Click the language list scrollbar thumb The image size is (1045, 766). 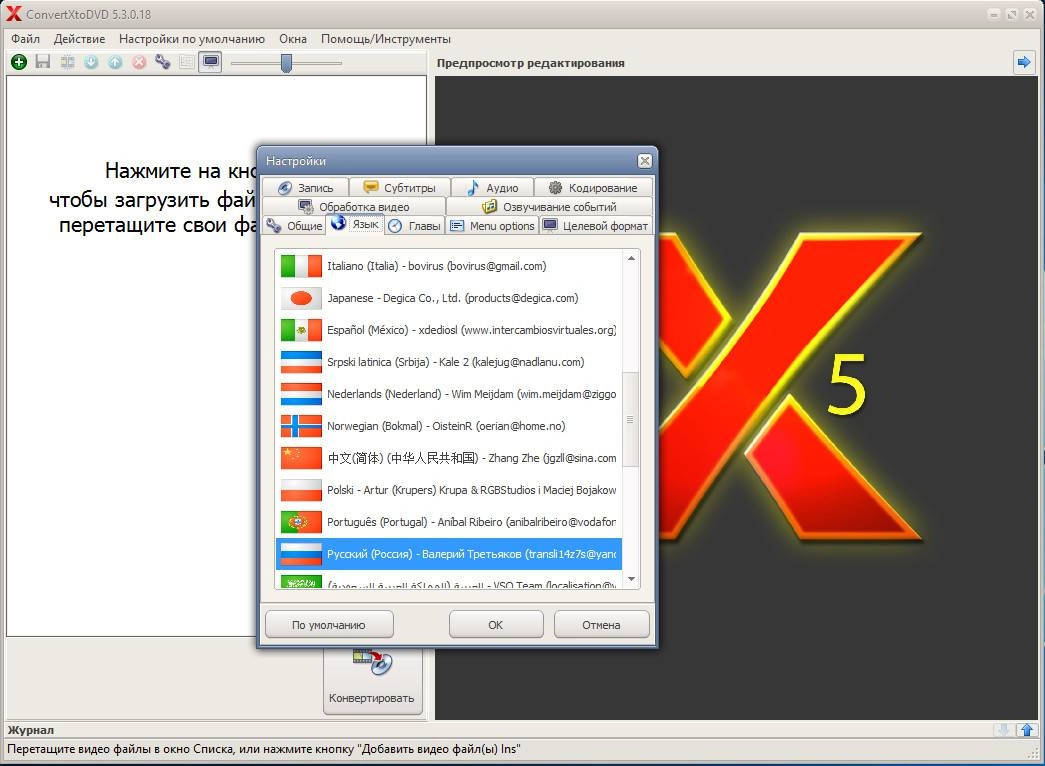630,419
